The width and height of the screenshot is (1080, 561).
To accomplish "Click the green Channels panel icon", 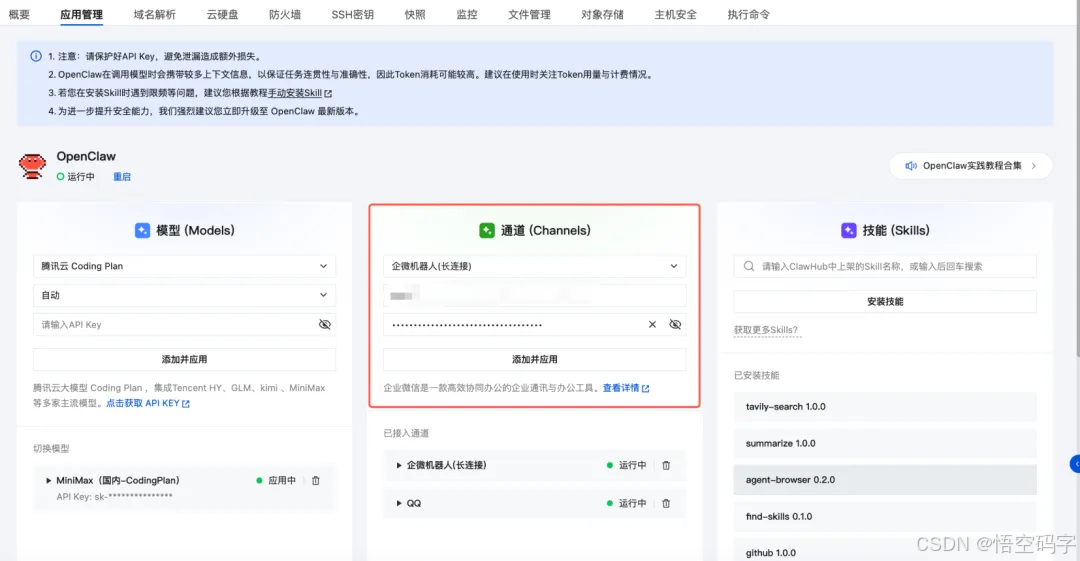I will coord(487,230).
